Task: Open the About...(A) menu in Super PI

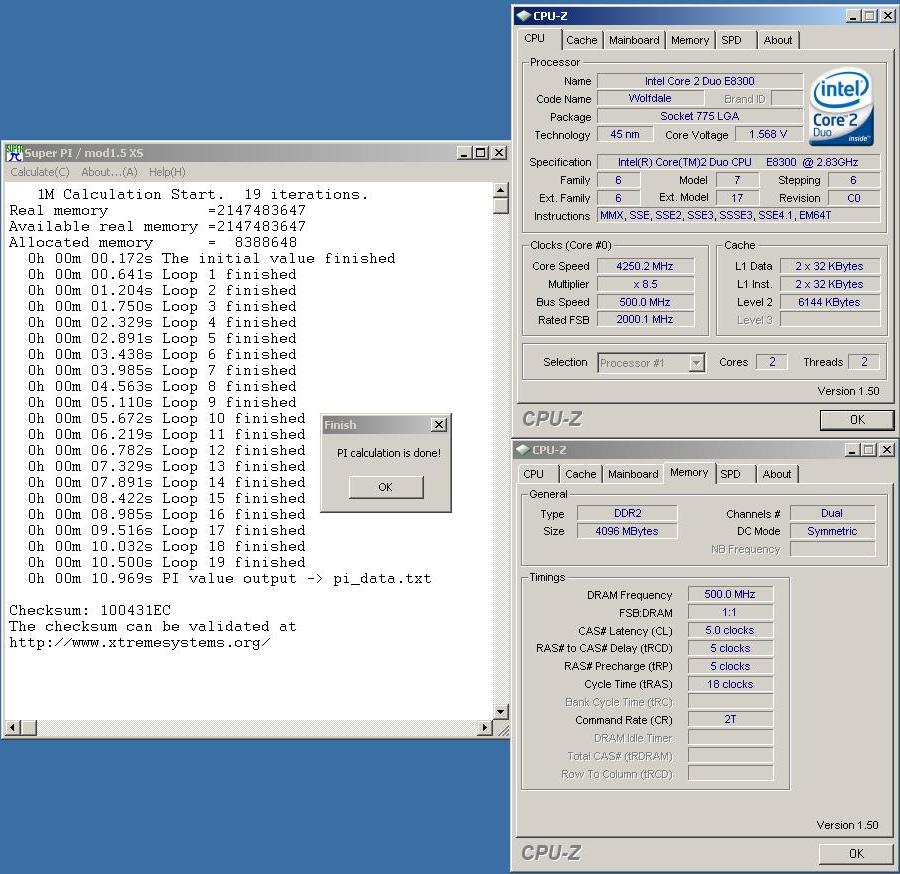Action: (x=109, y=172)
